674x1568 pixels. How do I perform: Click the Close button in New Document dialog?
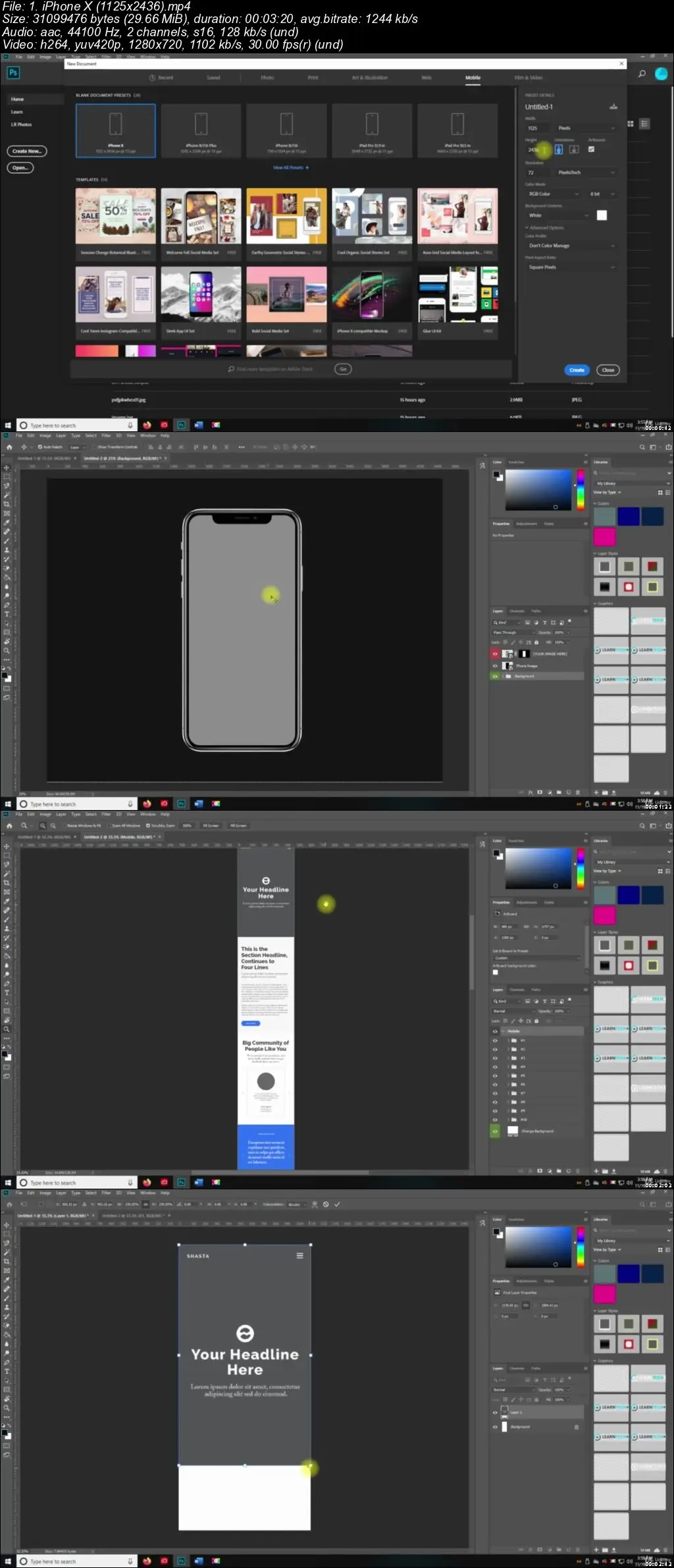tap(608, 370)
